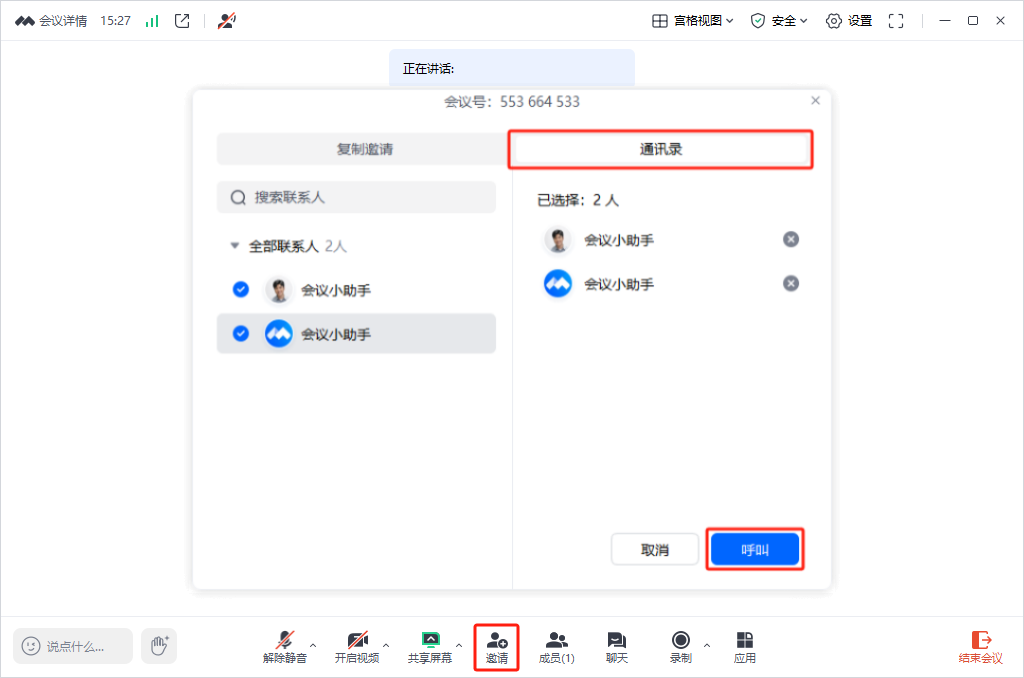Click the search contacts field
Image resolution: width=1024 pixels, height=678 pixels.
[356, 197]
